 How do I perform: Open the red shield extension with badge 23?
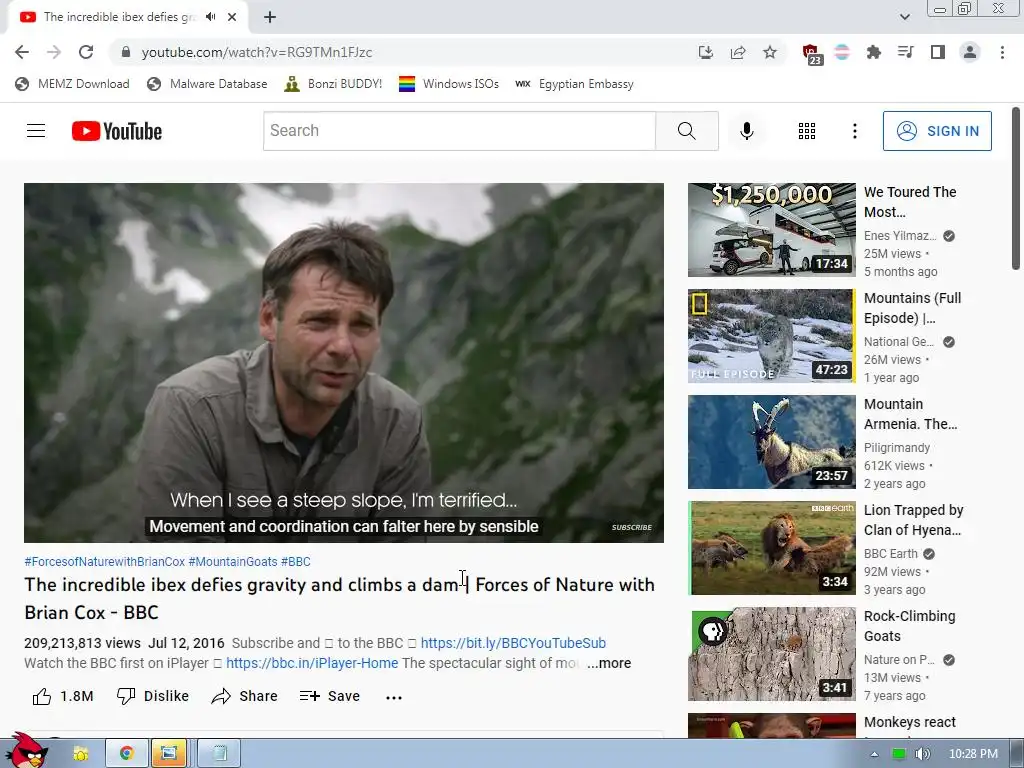pos(812,54)
